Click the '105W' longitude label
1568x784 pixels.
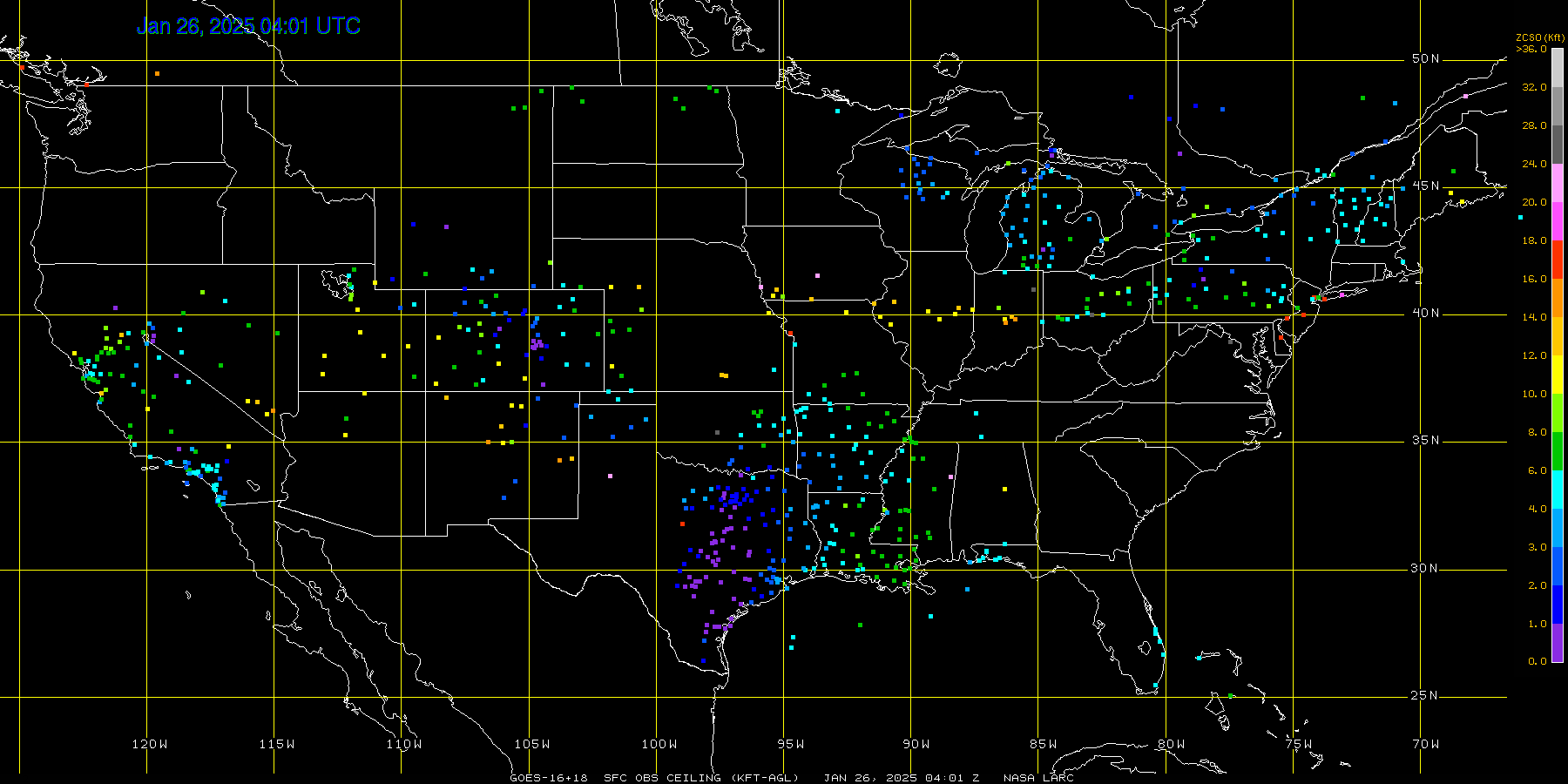pyautogui.click(x=531, y=744)
